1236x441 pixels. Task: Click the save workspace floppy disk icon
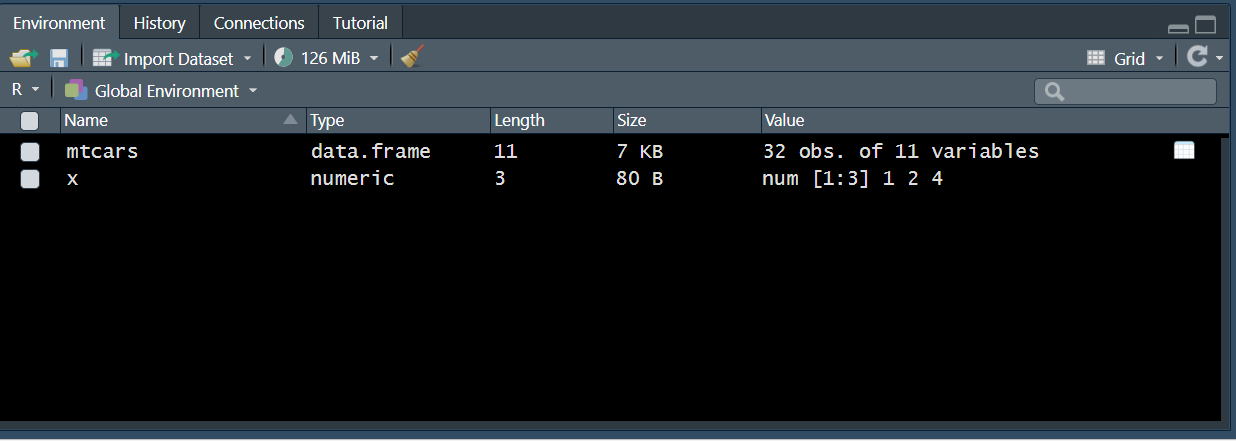coord(59,58)
